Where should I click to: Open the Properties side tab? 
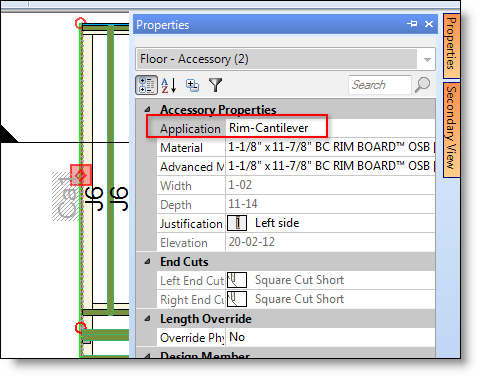click(452, 45)
